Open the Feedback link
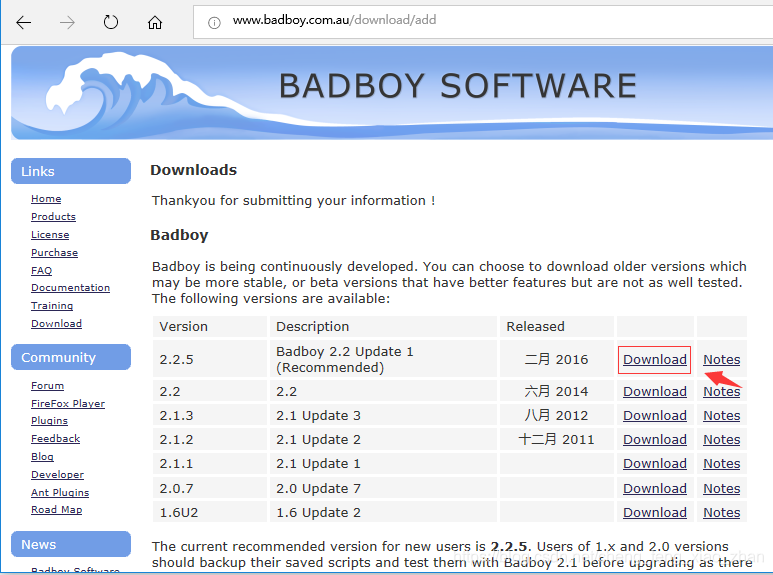Image resolution: width=773 pixels, height=575 pixels. click(55, 438)
